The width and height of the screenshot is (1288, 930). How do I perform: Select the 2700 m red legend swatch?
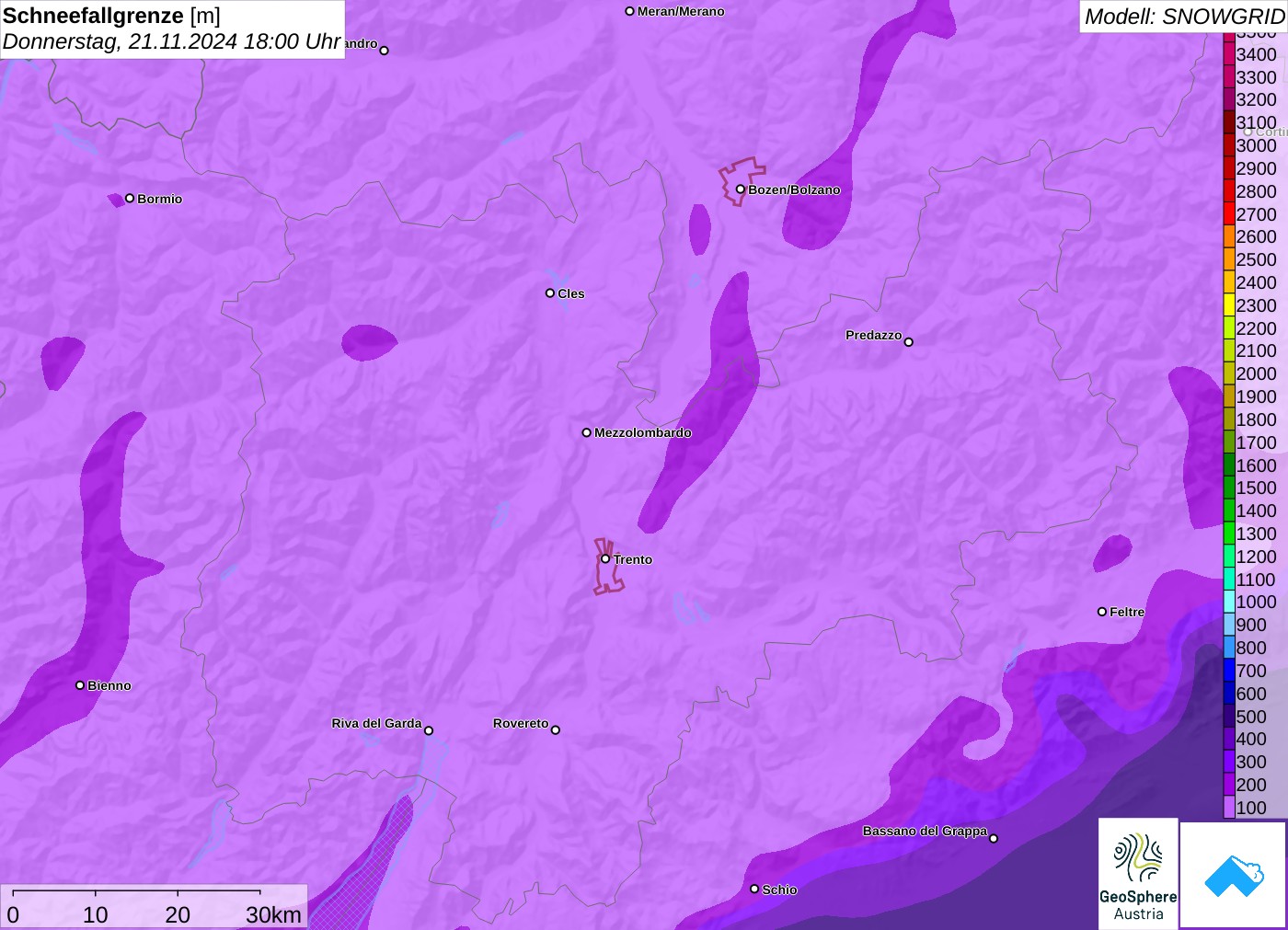coord(1229,214)
